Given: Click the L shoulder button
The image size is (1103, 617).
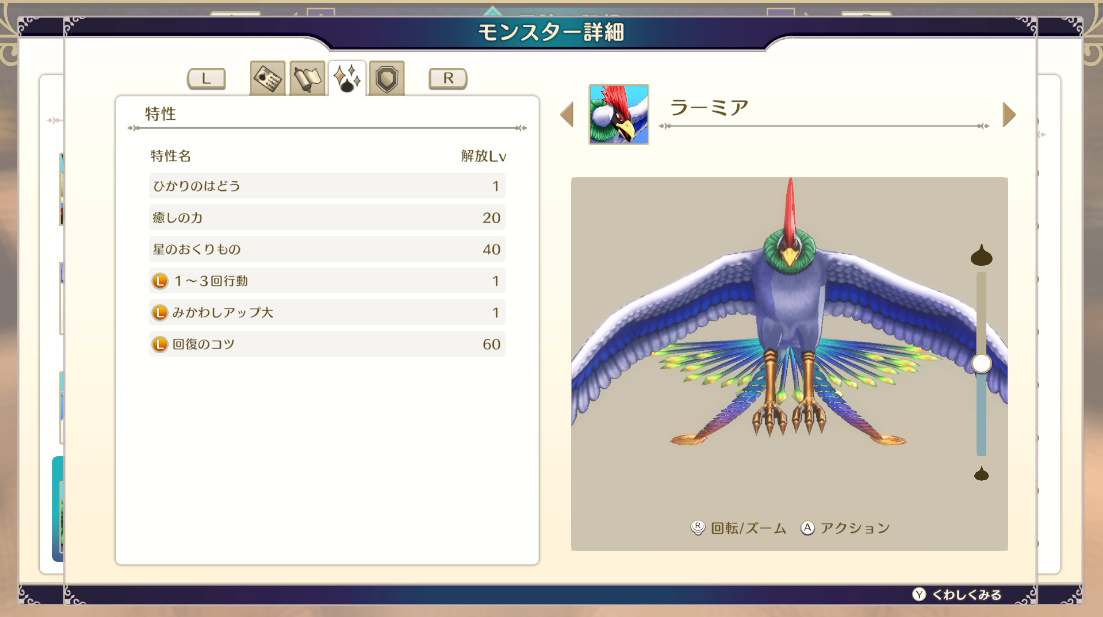Looking at the screenshot, I should click(x=206, y=78).
